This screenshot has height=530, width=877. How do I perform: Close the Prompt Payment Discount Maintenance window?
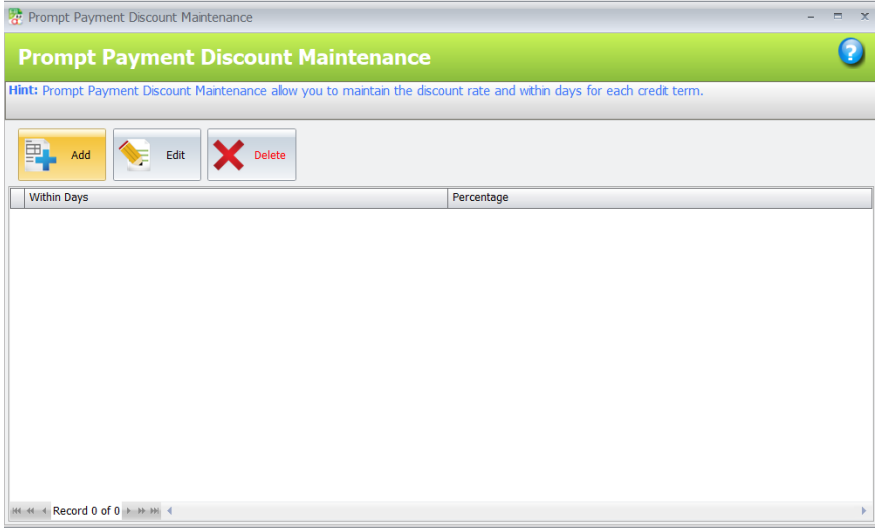point(864,17)
